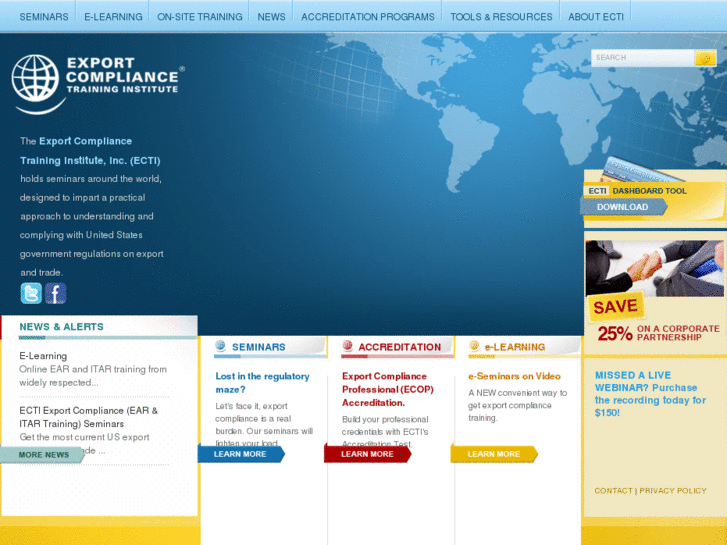Open the Contact footer link
This screenshot has width=727, height=545.
pos(613,491)
